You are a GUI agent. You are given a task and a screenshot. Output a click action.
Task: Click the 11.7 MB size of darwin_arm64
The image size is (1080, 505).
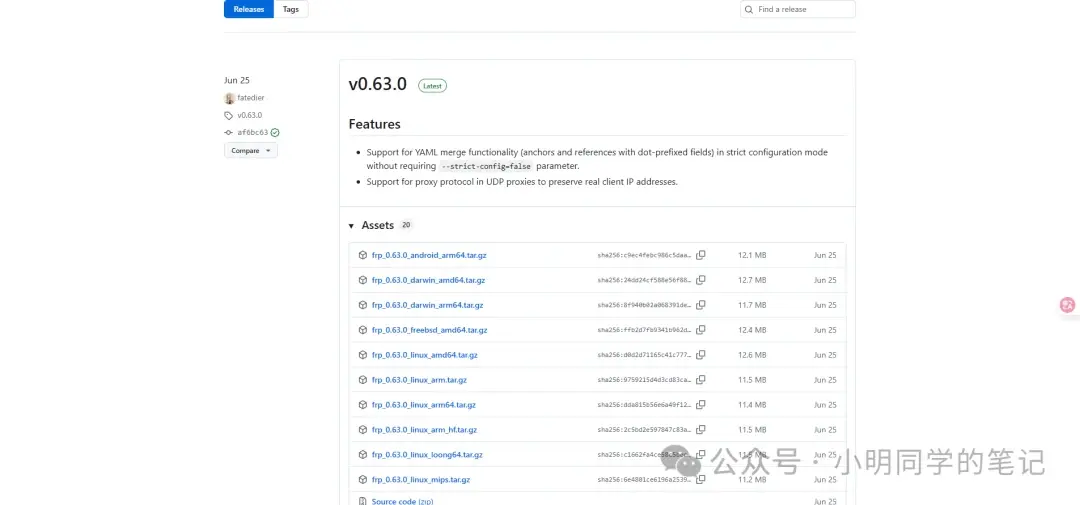[752, 305]
